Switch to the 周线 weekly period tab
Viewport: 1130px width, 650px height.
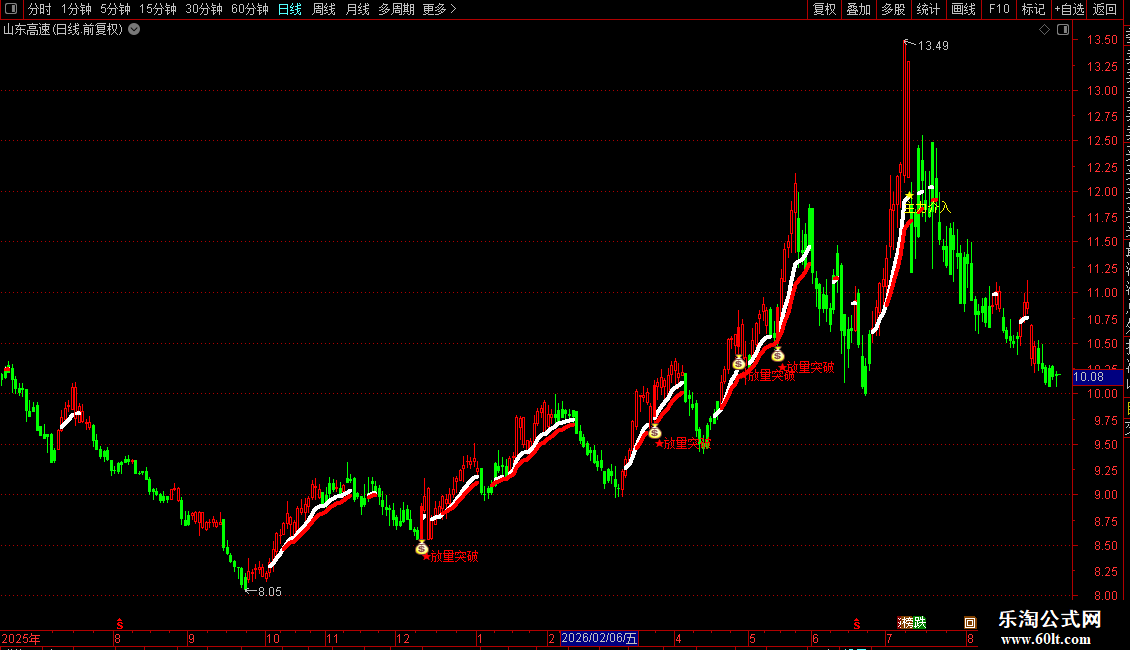coord(324,9)
